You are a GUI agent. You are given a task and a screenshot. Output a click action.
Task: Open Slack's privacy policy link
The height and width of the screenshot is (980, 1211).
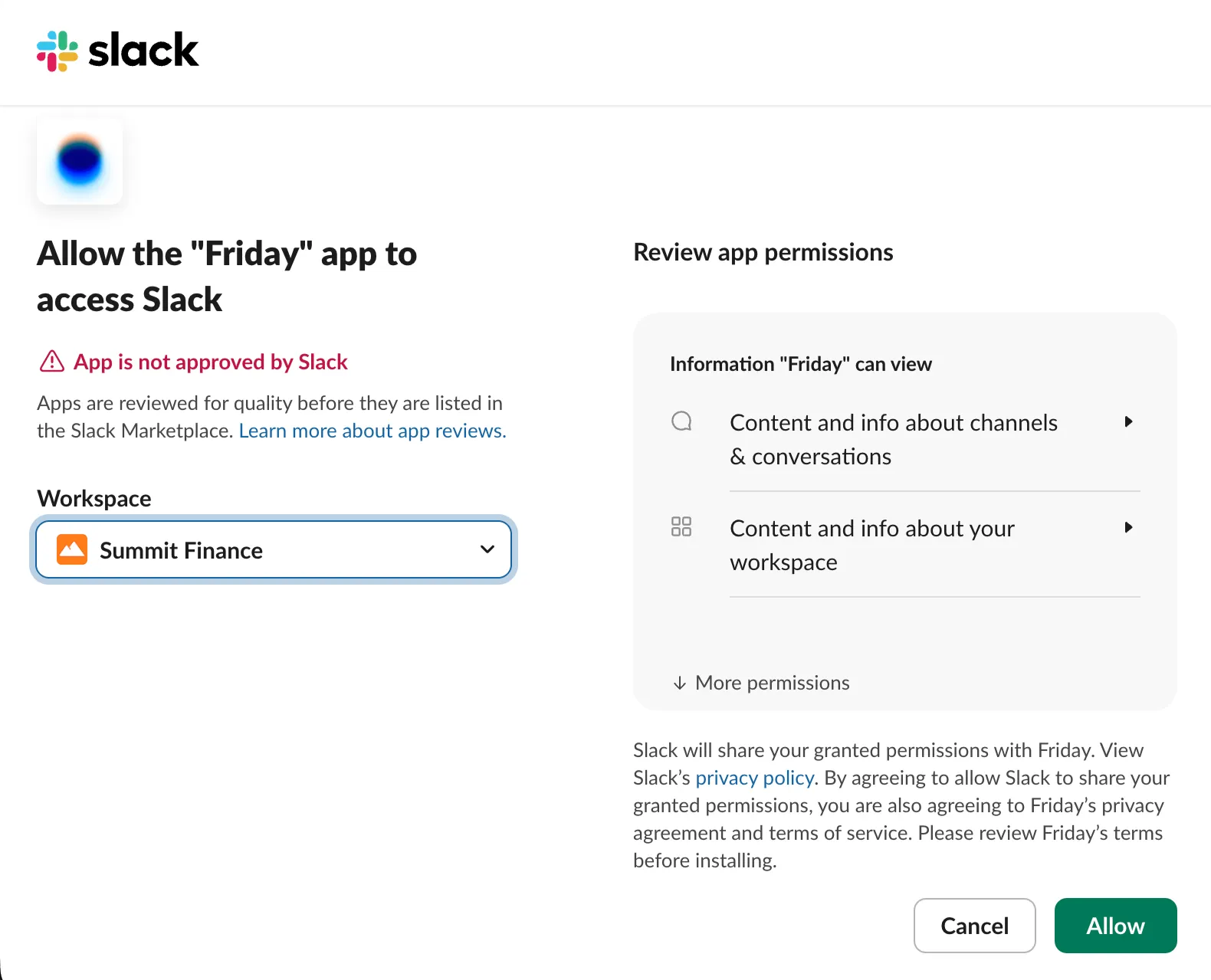[x=754, y=778]
